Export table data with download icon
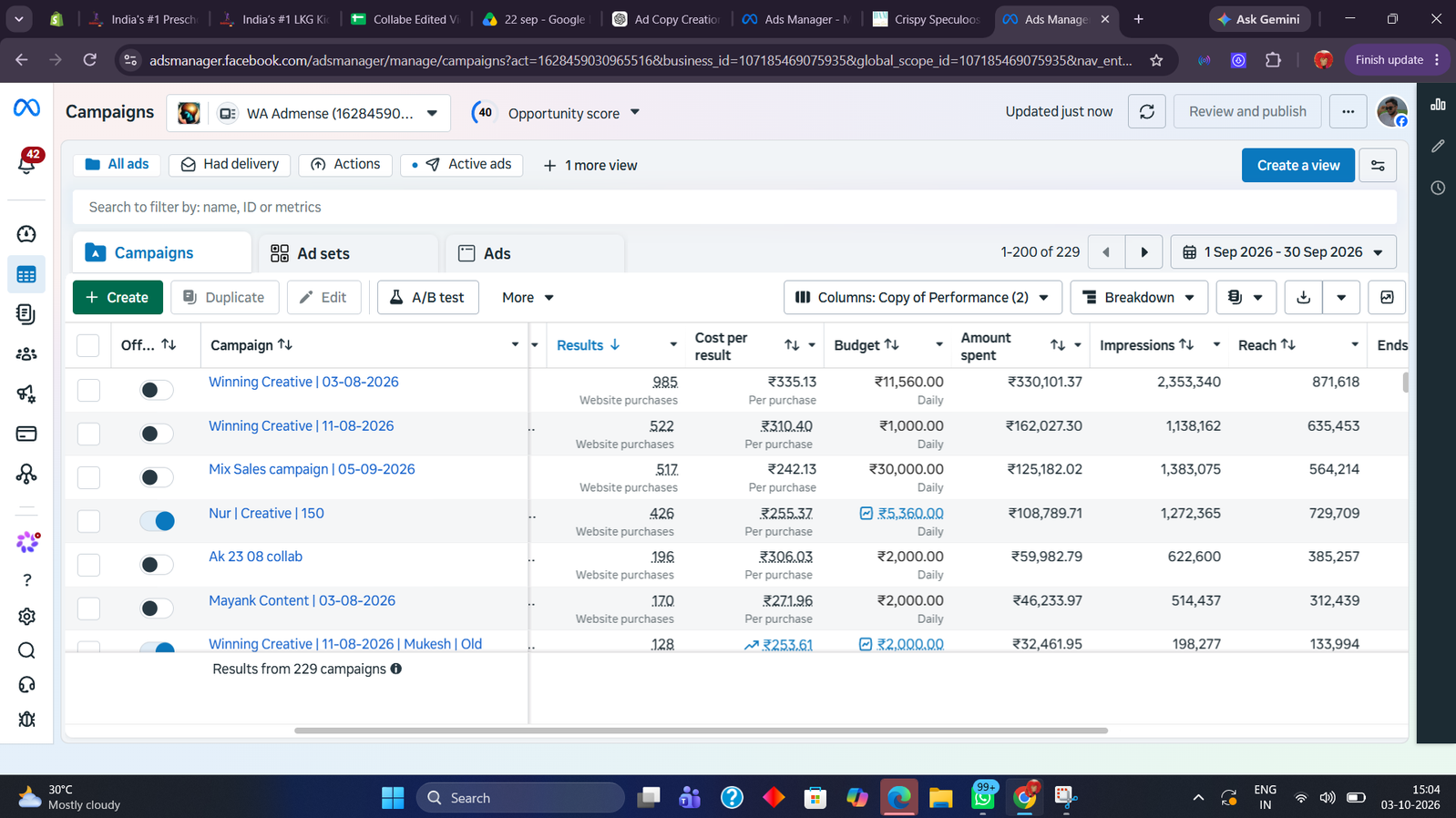The height and width of the screenshot is (818, 1456). [1303, 298]
